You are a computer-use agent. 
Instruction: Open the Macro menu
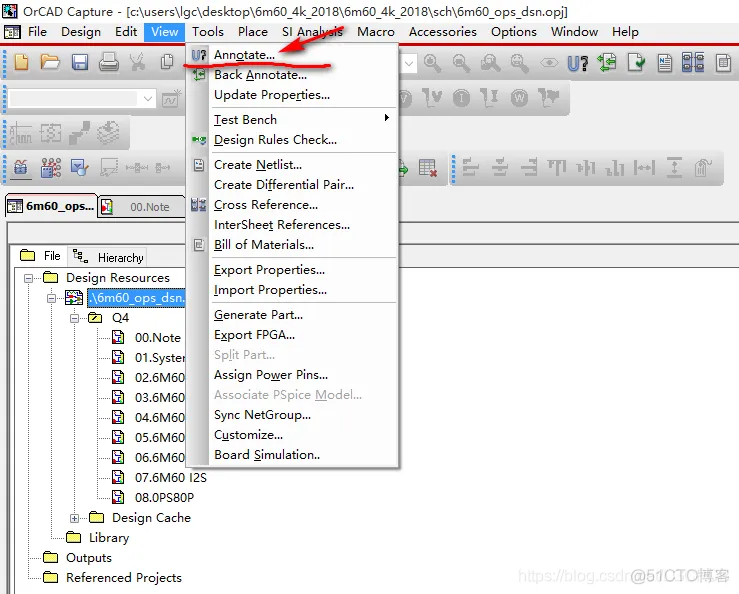376,32
